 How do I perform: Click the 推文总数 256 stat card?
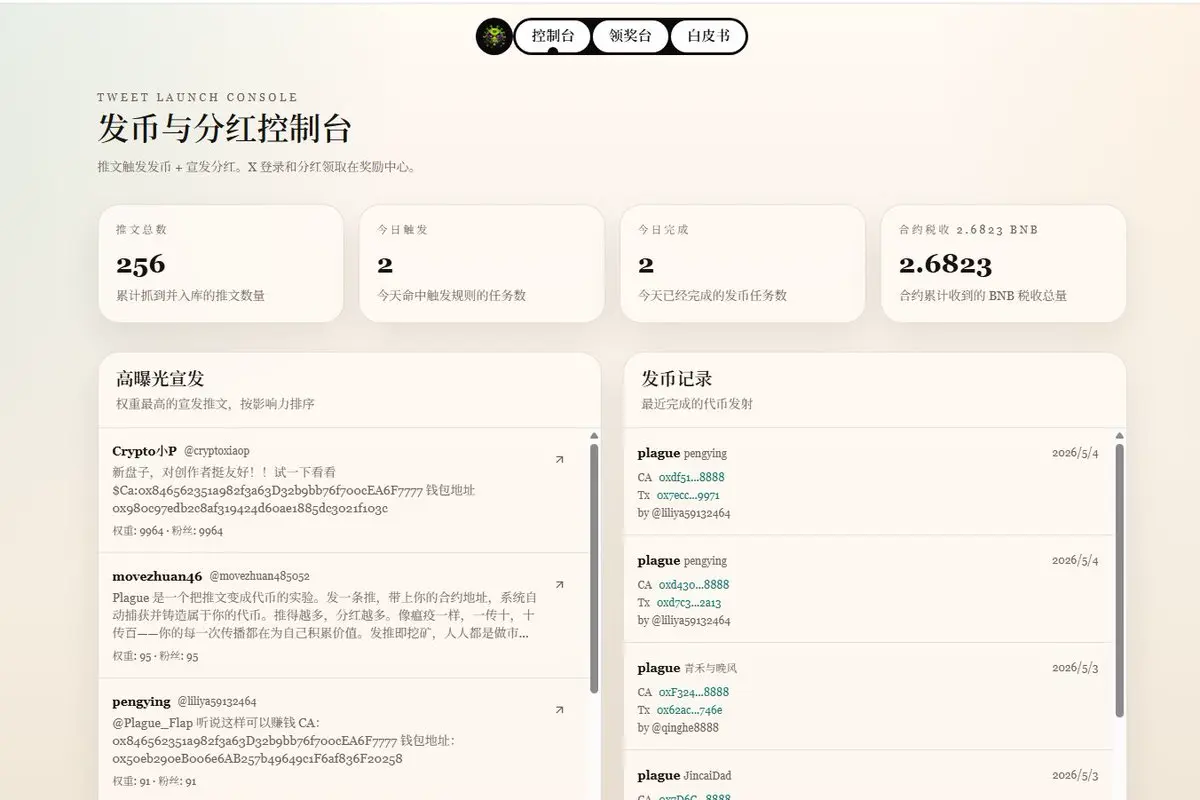point(221,264)
